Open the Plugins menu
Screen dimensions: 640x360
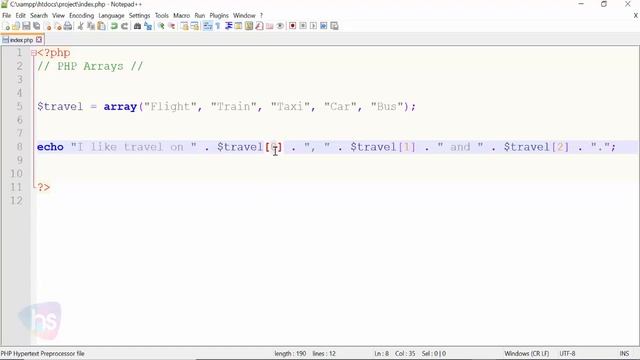click(x=219, y=16)
